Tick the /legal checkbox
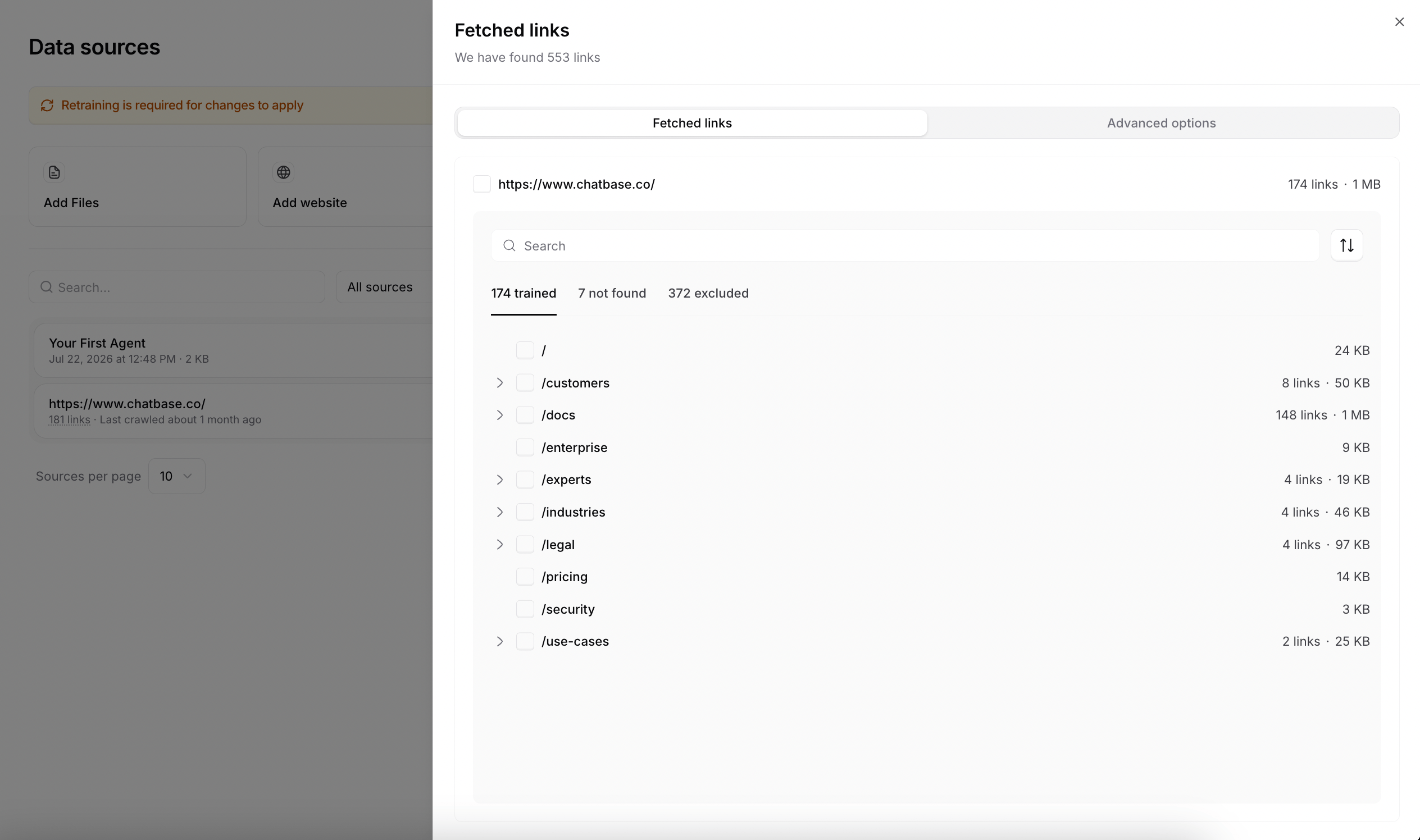The image size is (1420, 840). pos(525,545)
